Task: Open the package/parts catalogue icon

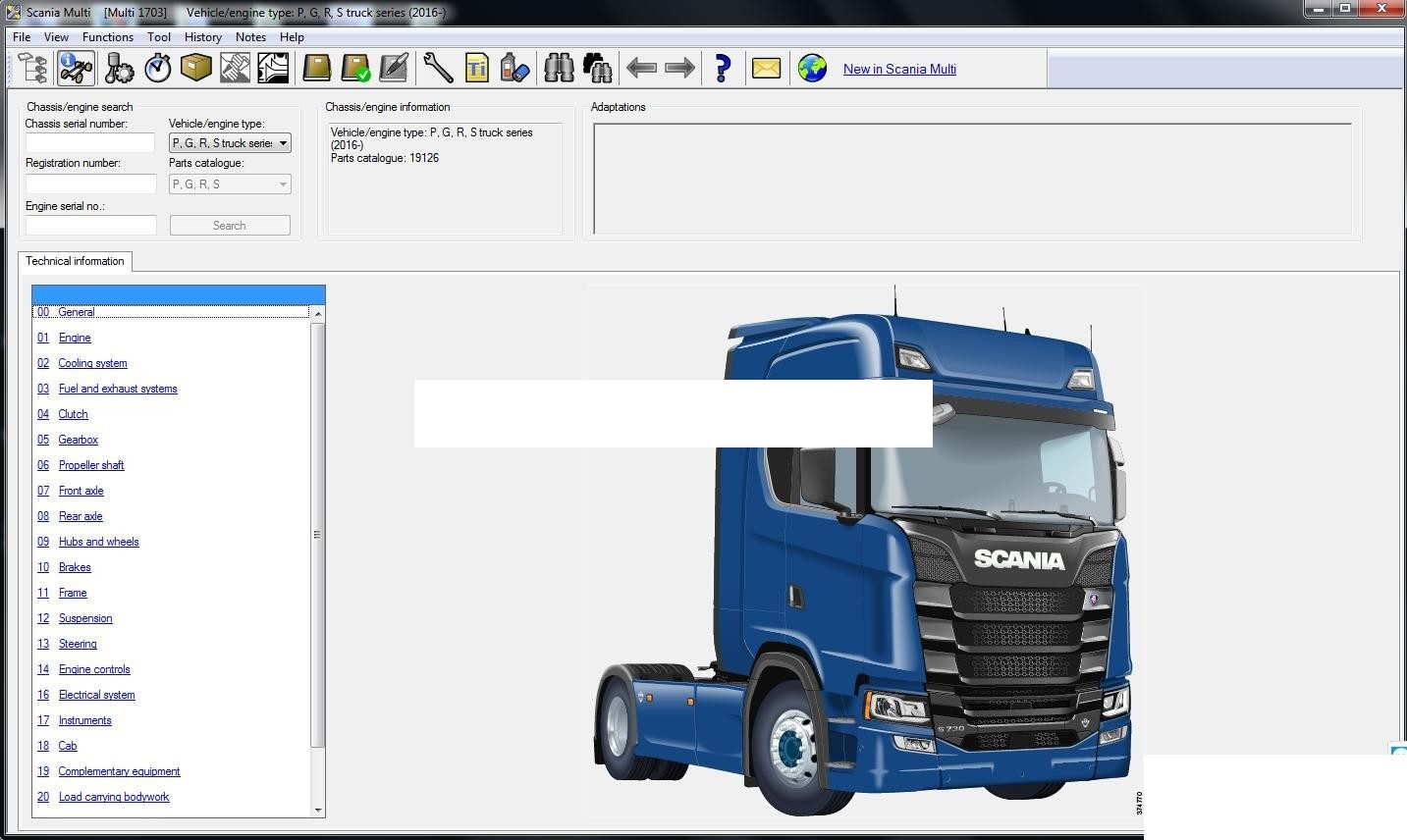Action: (x=194, y=68)
